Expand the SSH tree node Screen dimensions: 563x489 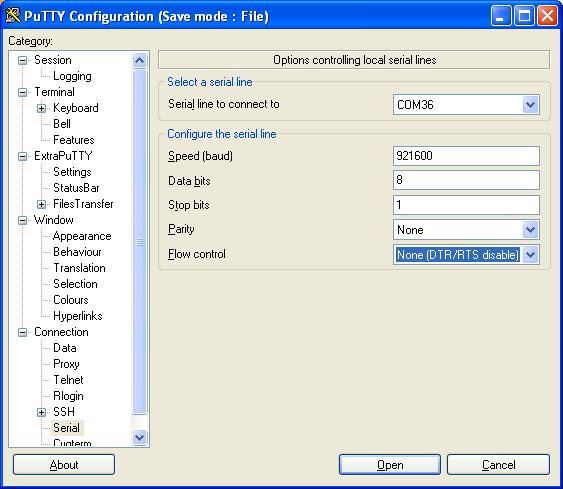click(41, 412)
